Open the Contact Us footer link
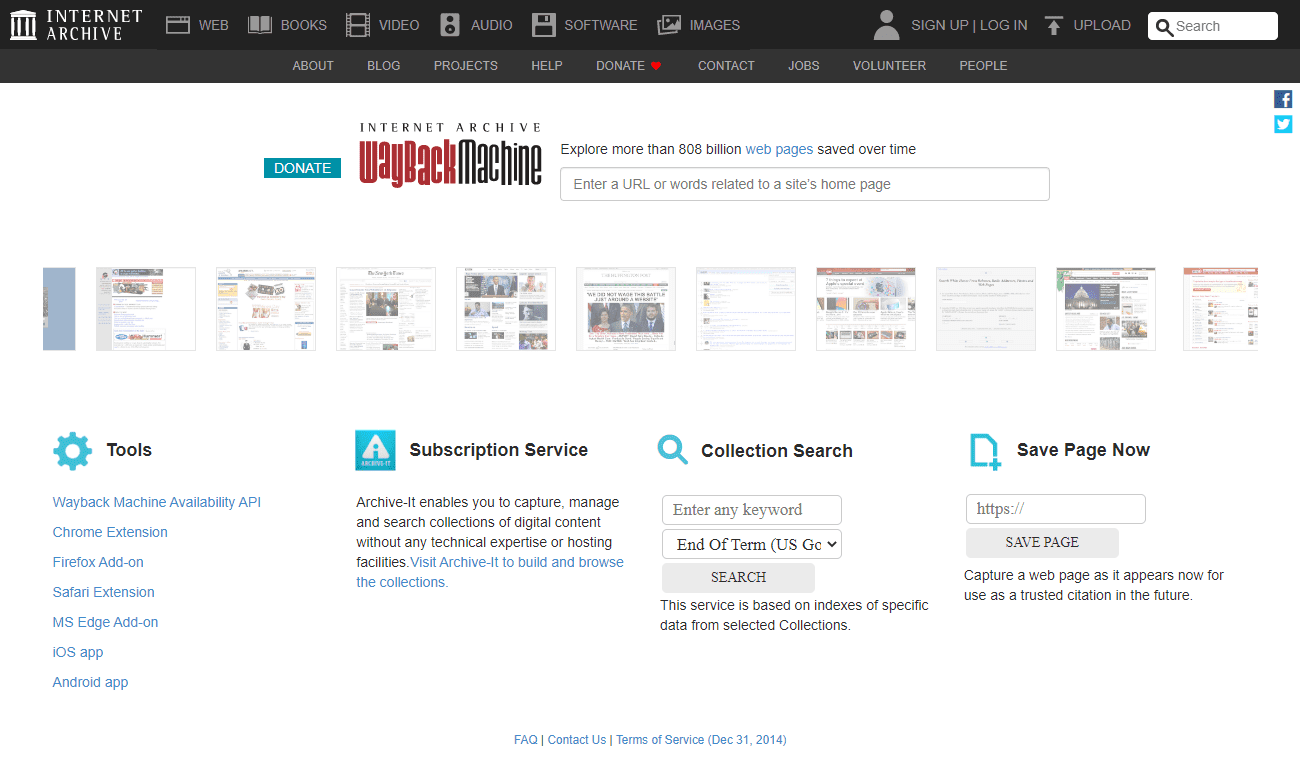Image resolution: width=1300 pixels, height=780 pixels. [x=577, y=740]
